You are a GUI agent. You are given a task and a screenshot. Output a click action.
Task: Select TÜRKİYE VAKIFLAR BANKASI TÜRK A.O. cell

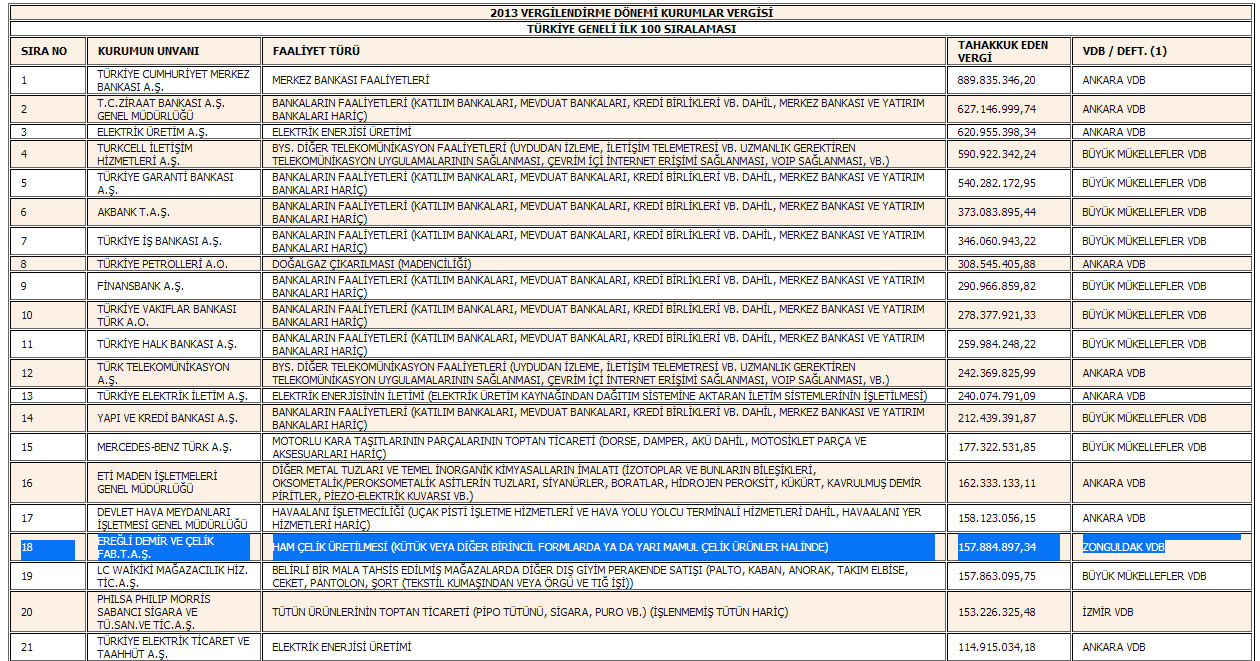click(x=174, y=315)
